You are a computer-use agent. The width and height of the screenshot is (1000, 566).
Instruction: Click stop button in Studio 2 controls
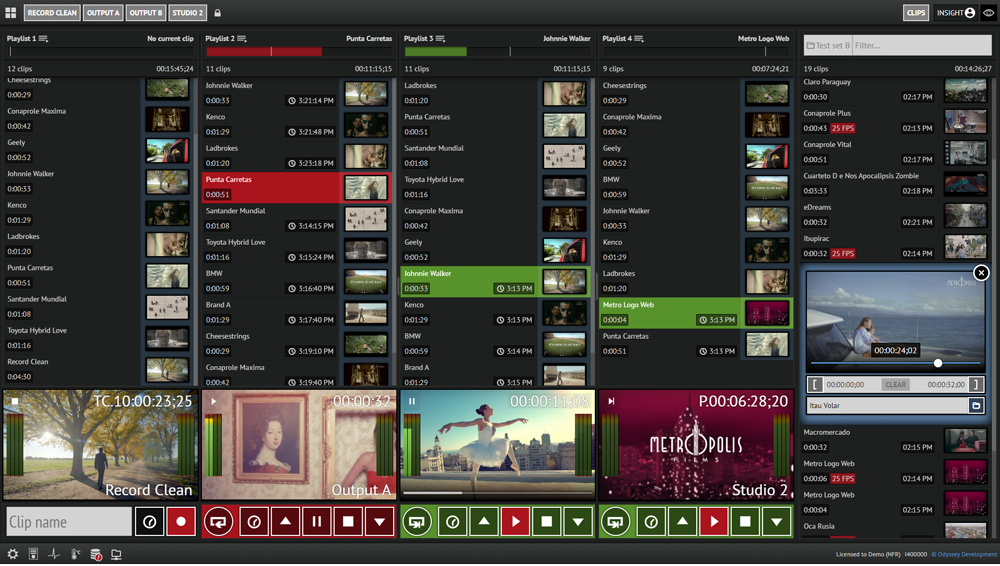745,522
